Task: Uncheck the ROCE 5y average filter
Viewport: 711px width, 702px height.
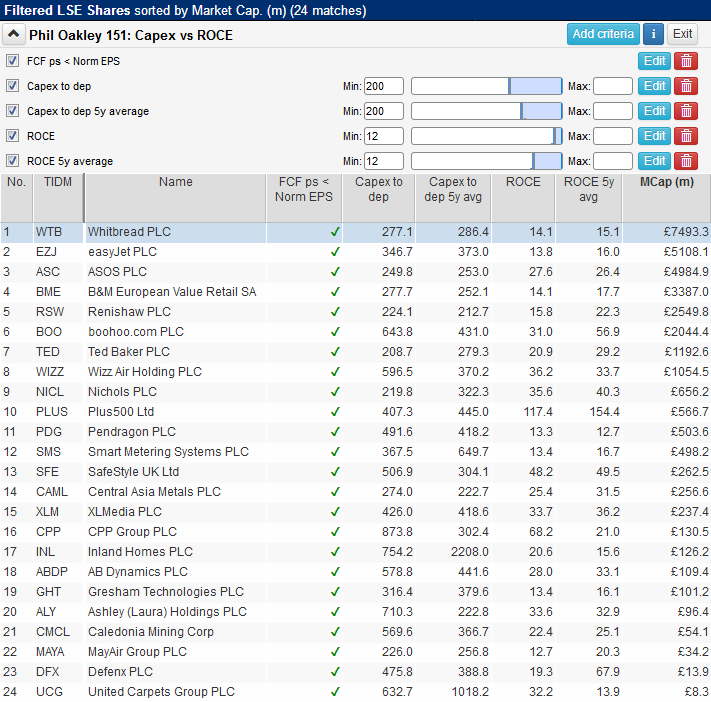Action: [x=12, y=161]
